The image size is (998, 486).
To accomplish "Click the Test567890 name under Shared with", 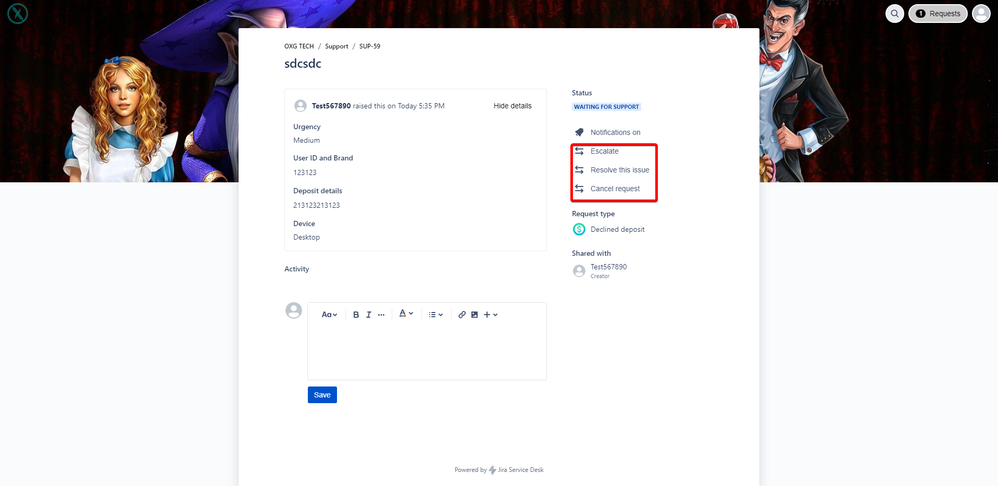I will point(608,267).
